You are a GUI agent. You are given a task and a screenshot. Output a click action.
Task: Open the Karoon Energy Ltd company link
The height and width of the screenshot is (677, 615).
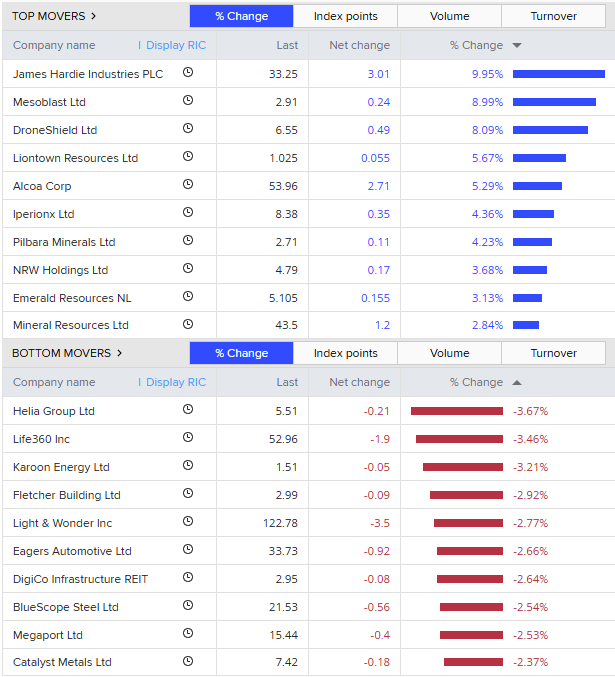tap(61, 467)
